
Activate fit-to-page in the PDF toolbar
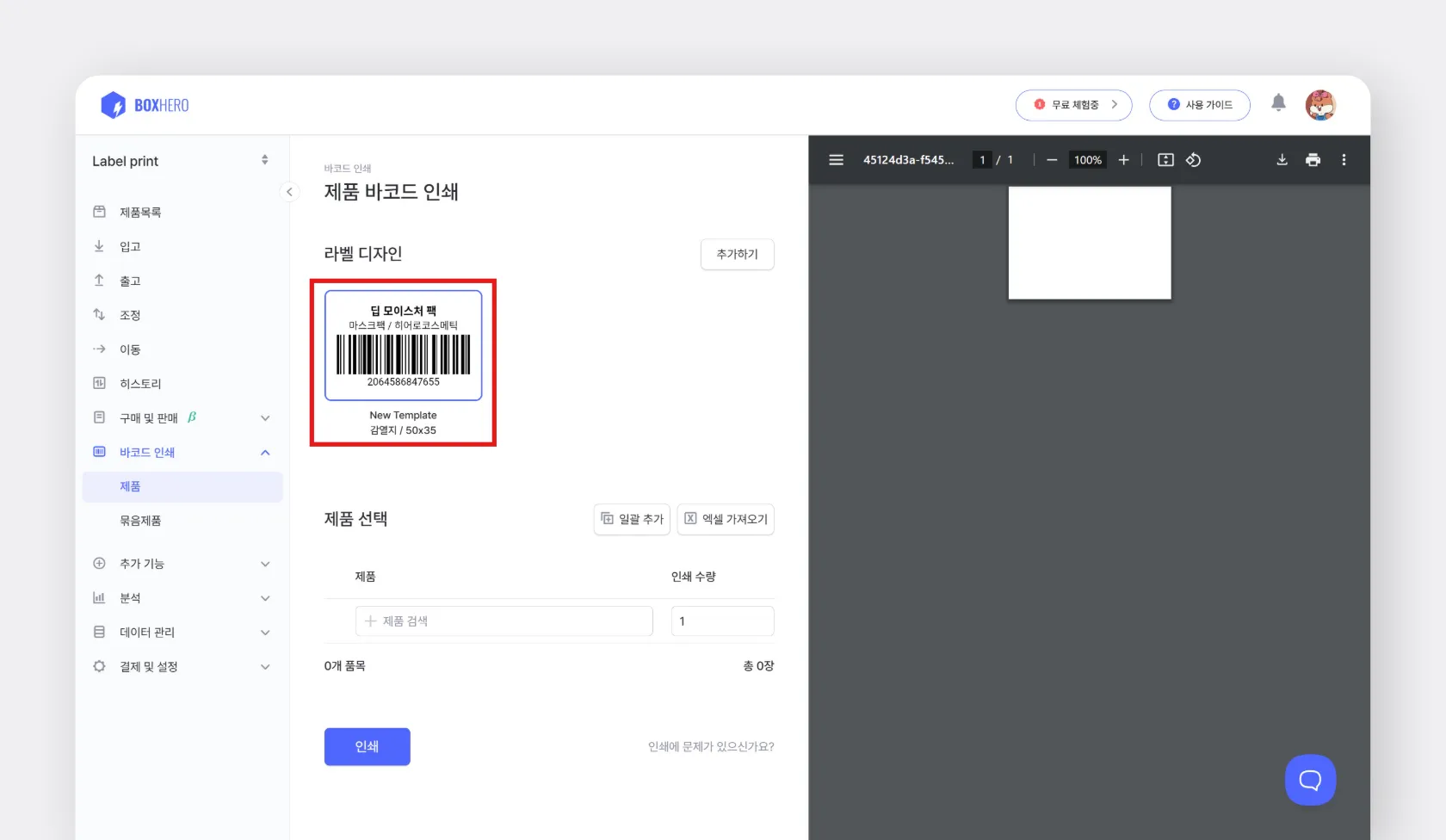pyautogui.click(x=1165, y=159)
